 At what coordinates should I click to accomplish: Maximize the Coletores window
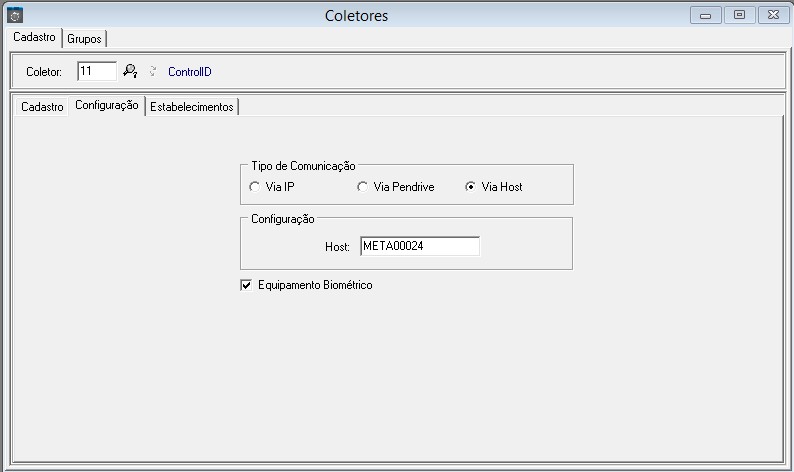click(739, 15)
